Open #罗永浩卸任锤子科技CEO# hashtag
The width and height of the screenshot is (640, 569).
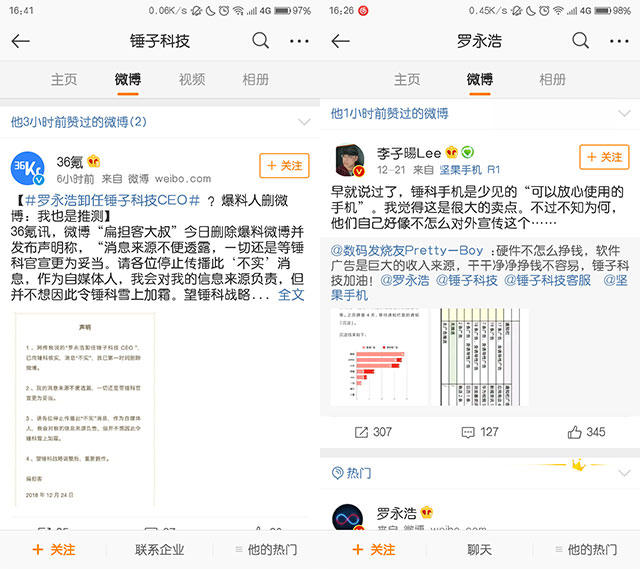click(x=112, y=200)
